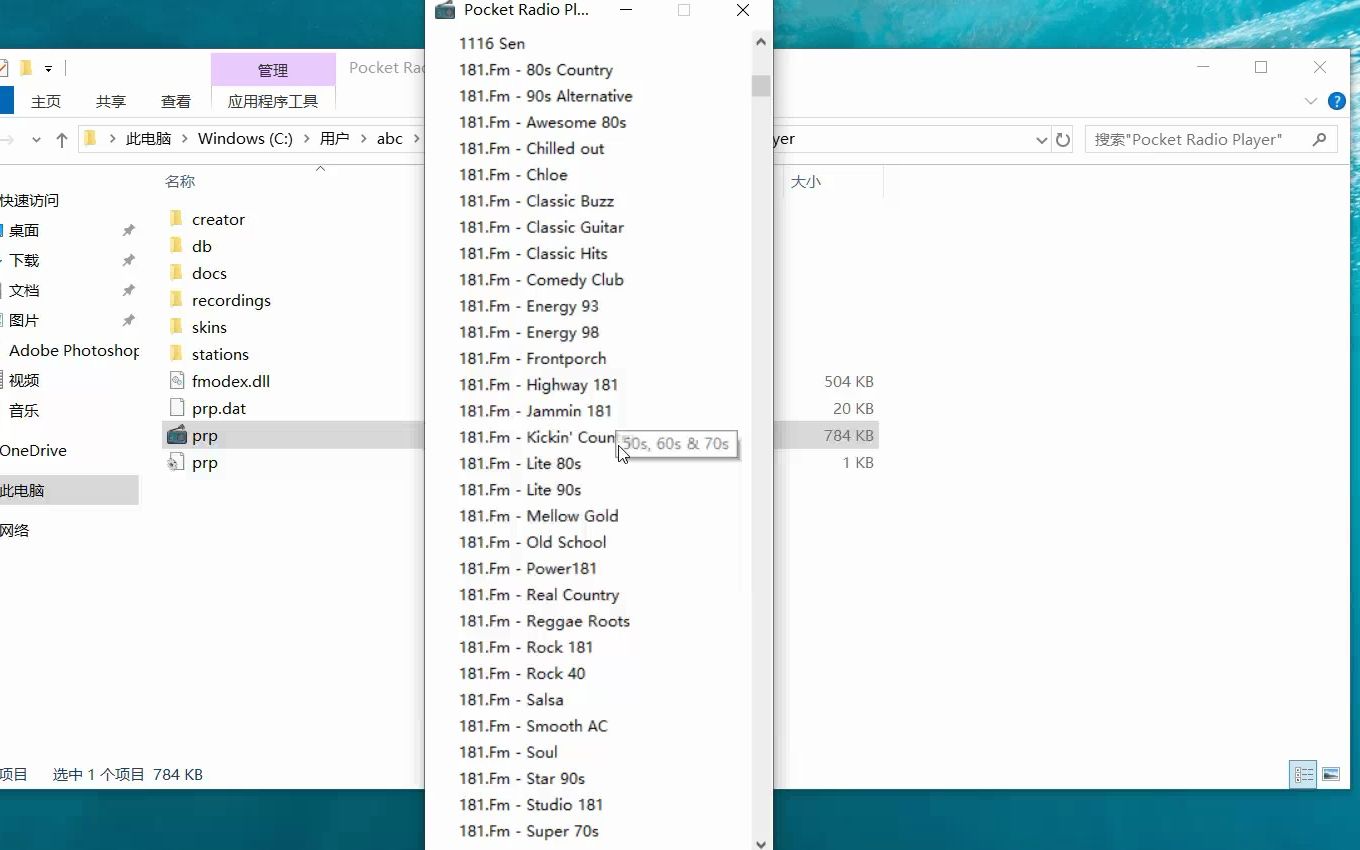Image resolution: width=1360 pixels, height=850 pixels.
Task: Sort by 大小 column header
Action: pyautogui.click(x=806, y=181)
